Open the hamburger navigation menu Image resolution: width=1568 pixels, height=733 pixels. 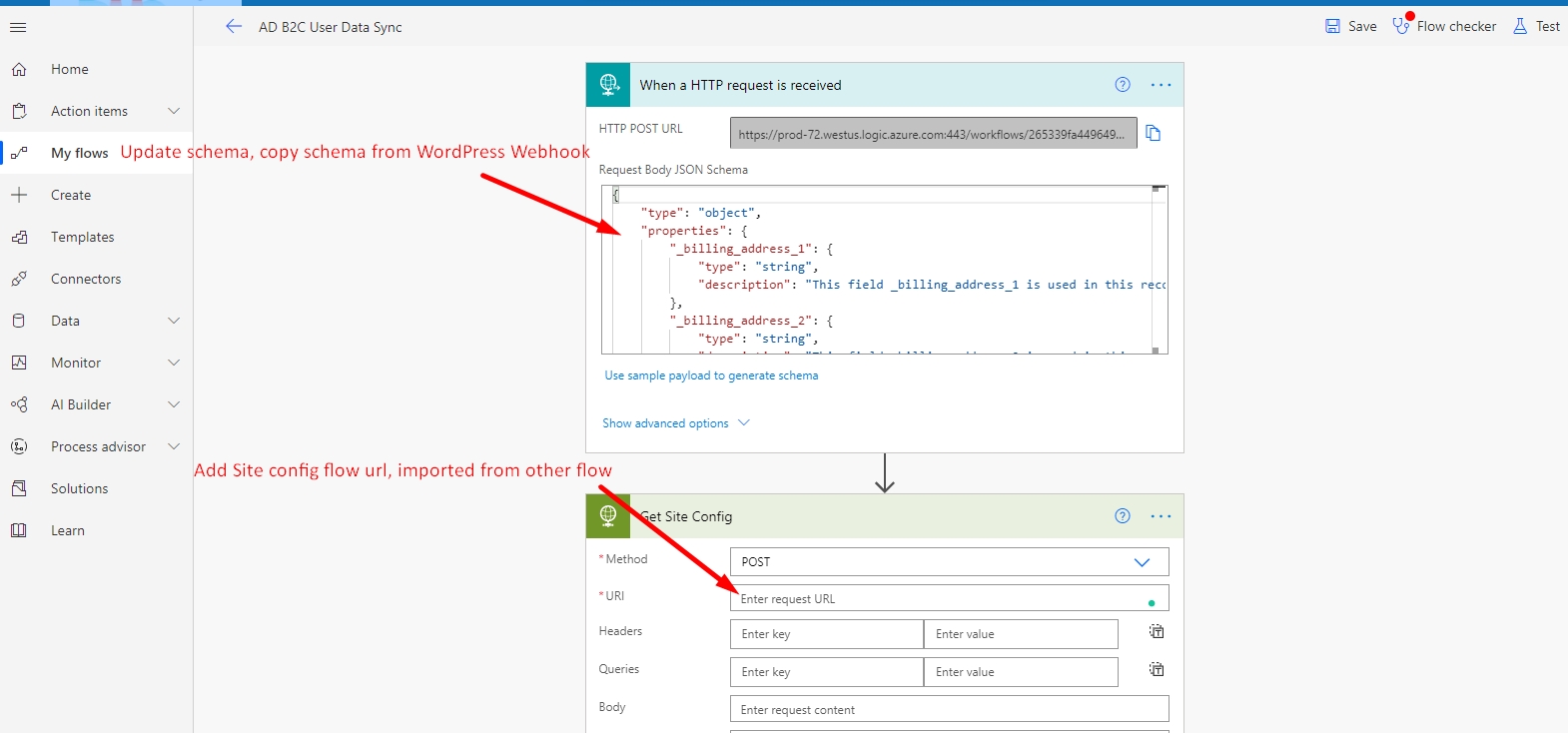coord(18,27)
